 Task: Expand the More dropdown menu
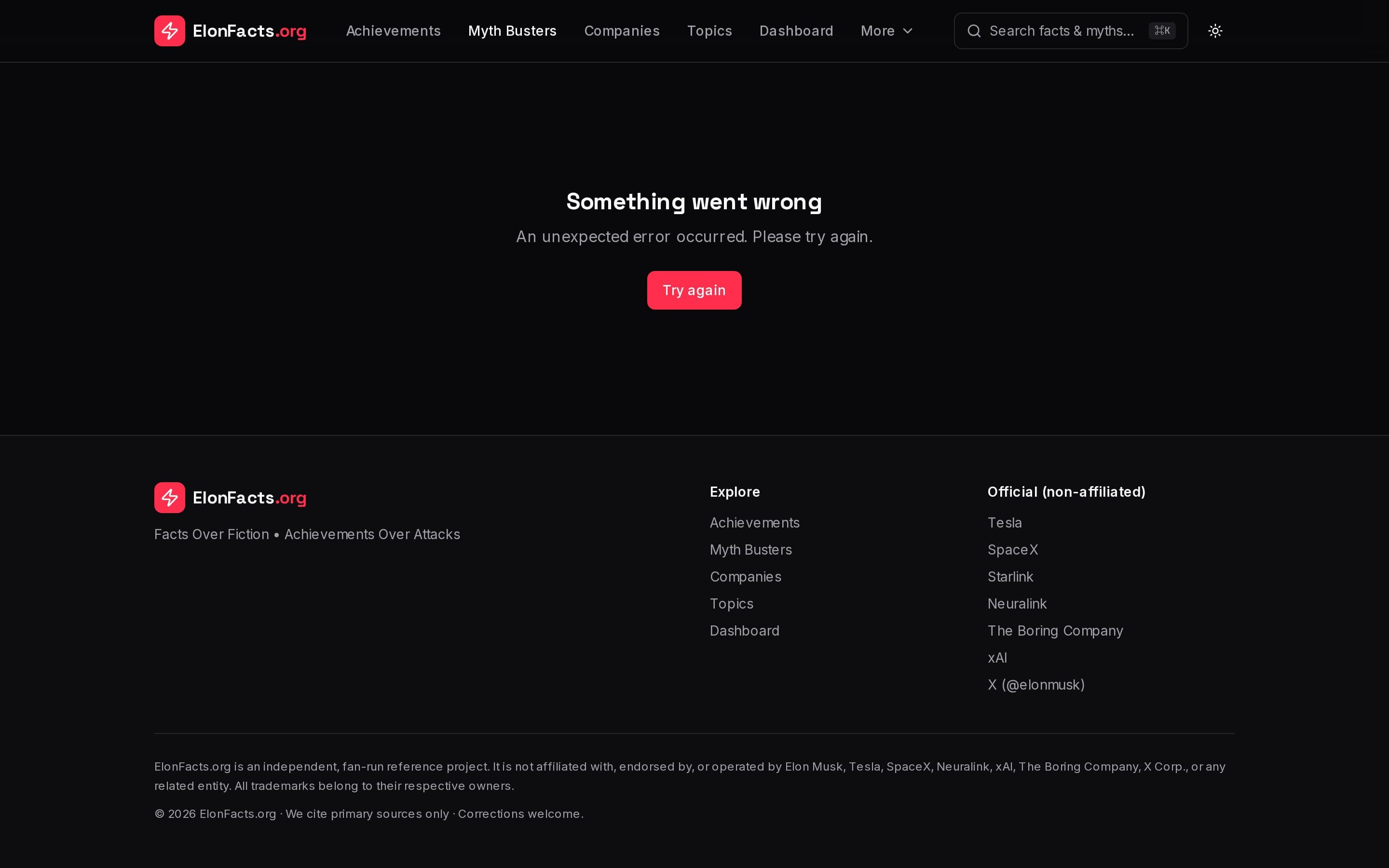887,31
